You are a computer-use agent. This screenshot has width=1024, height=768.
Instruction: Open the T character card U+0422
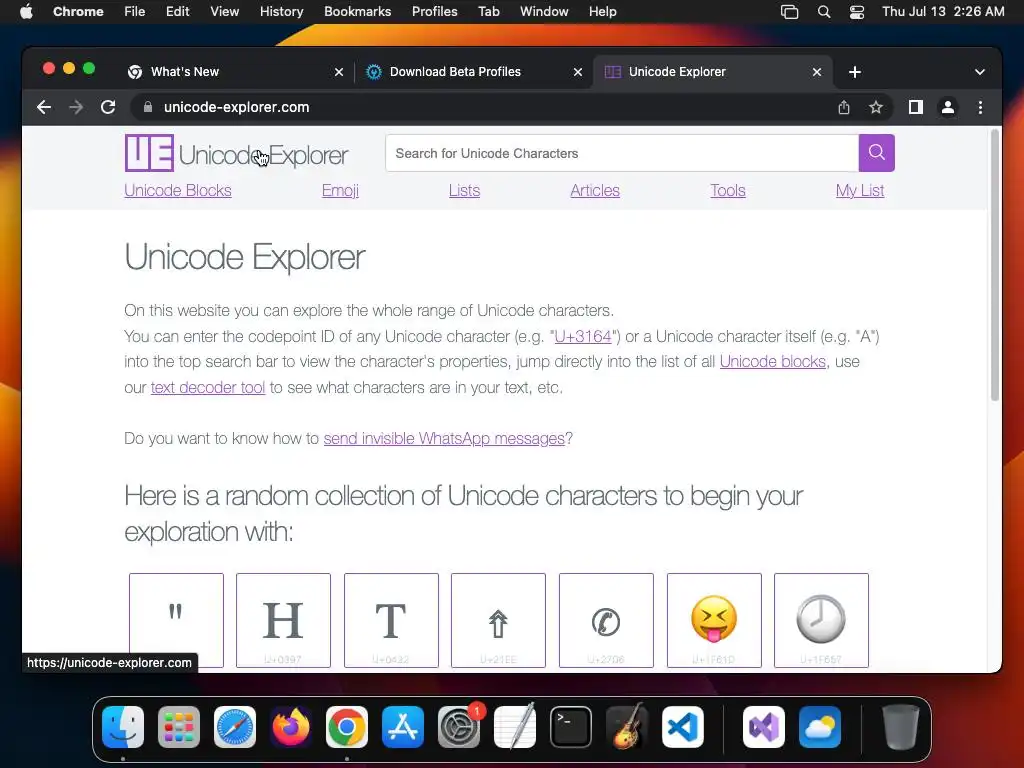pos(391,620)
